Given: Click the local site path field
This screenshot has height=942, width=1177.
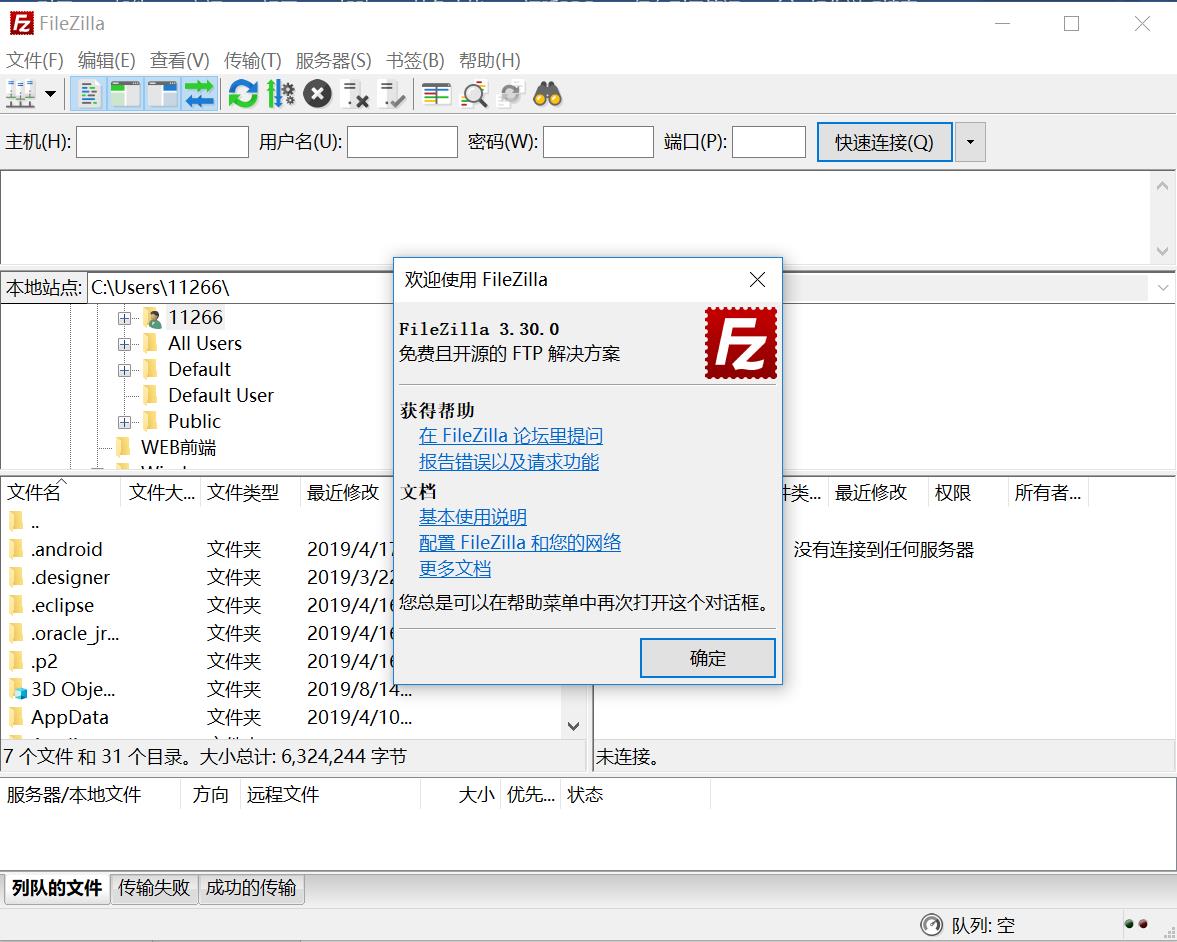Looking at the screenshot, I should pos(241,287).
